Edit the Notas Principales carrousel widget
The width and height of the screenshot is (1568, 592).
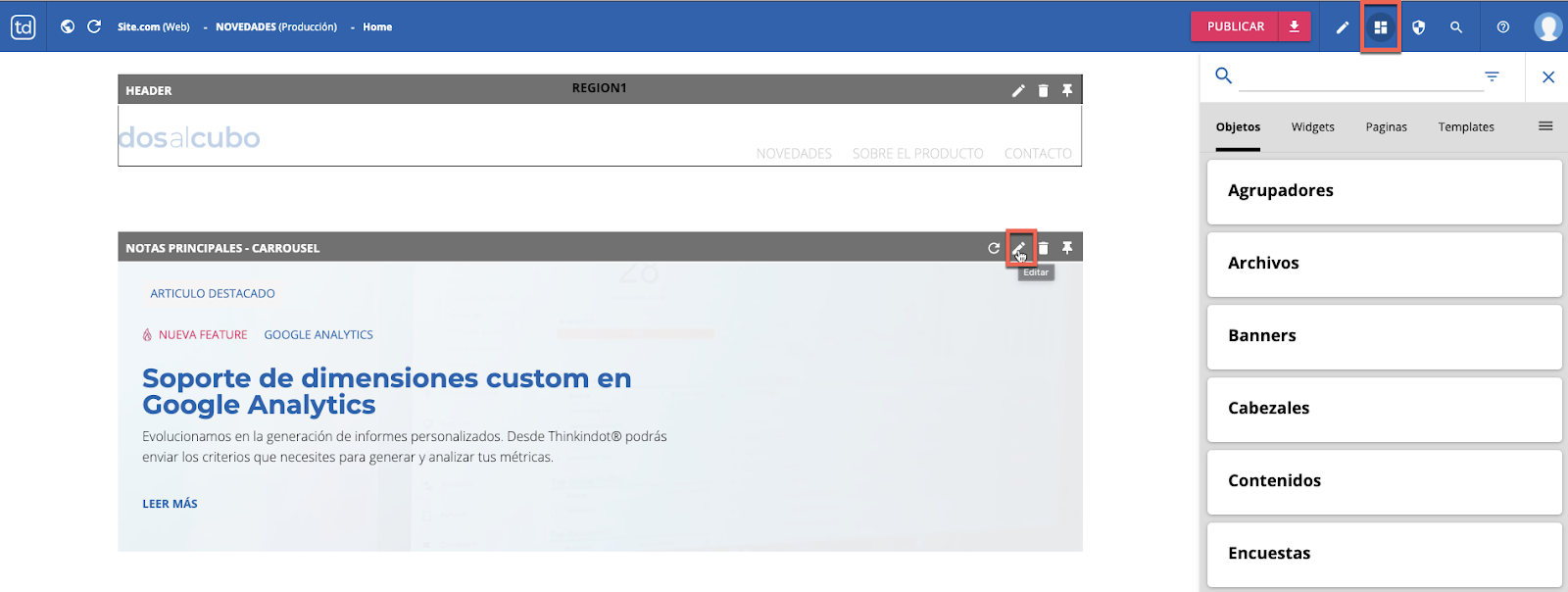pos(1019,248)
